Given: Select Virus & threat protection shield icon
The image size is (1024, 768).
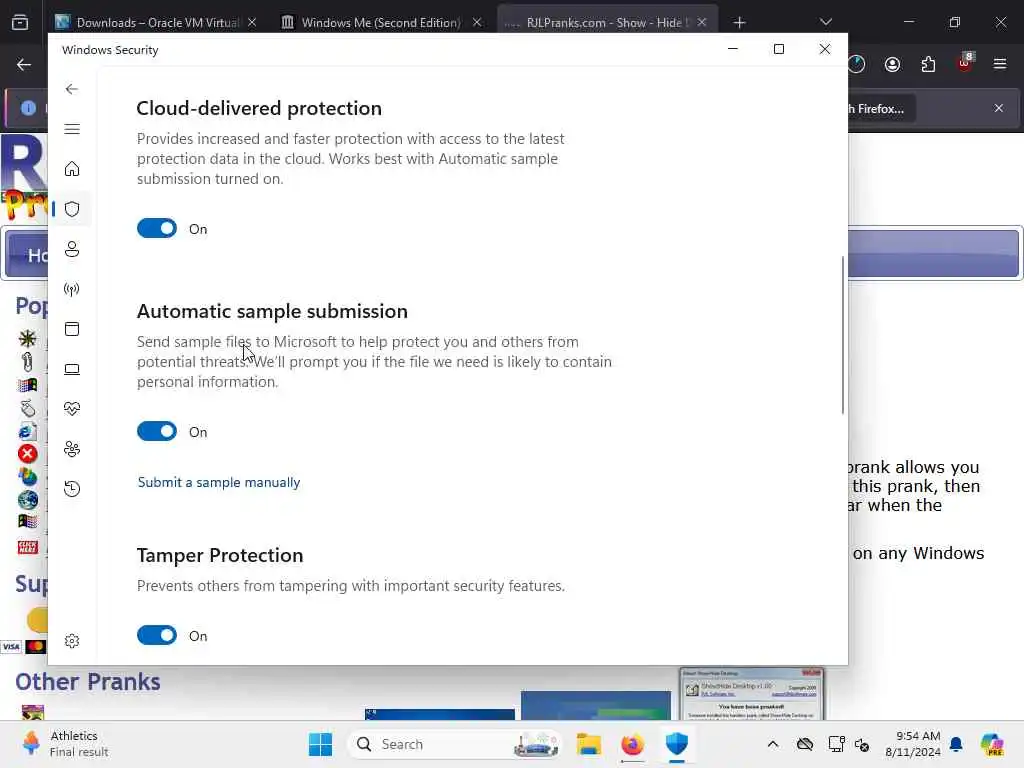Looking at the screenshot, I should [72, 209].
